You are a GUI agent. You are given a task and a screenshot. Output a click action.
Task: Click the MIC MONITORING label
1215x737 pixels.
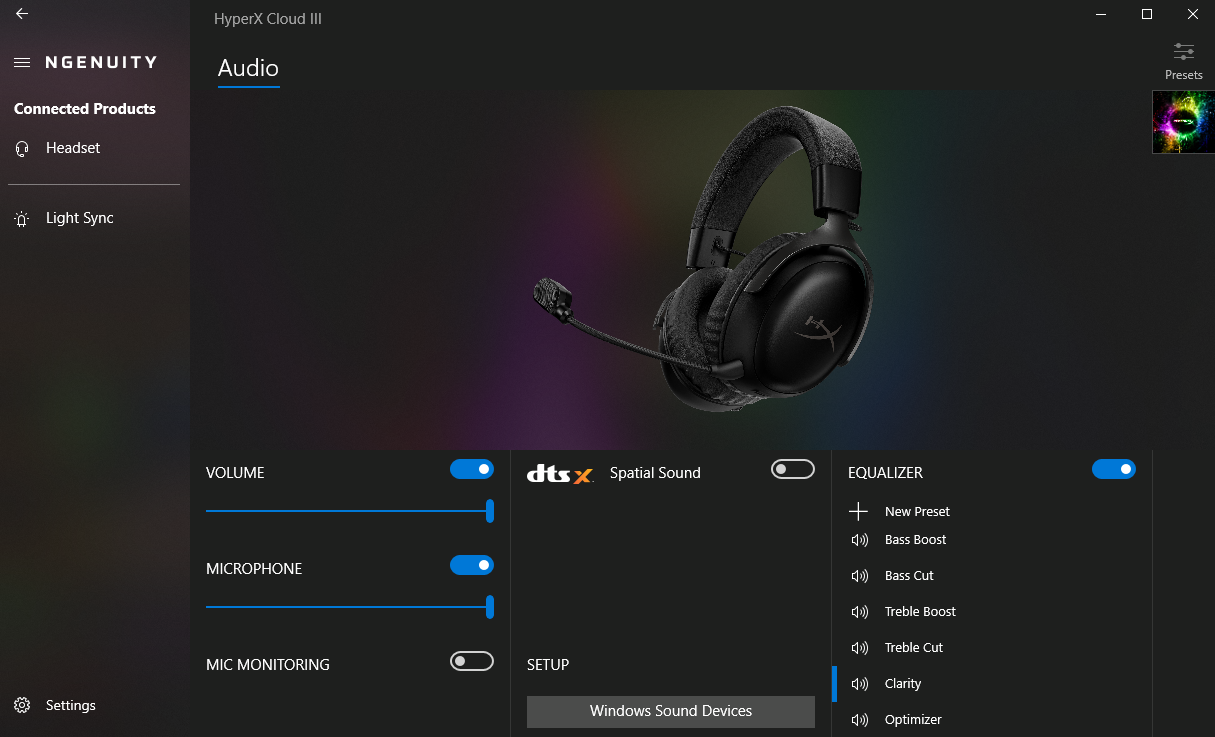tap(267, 665)
